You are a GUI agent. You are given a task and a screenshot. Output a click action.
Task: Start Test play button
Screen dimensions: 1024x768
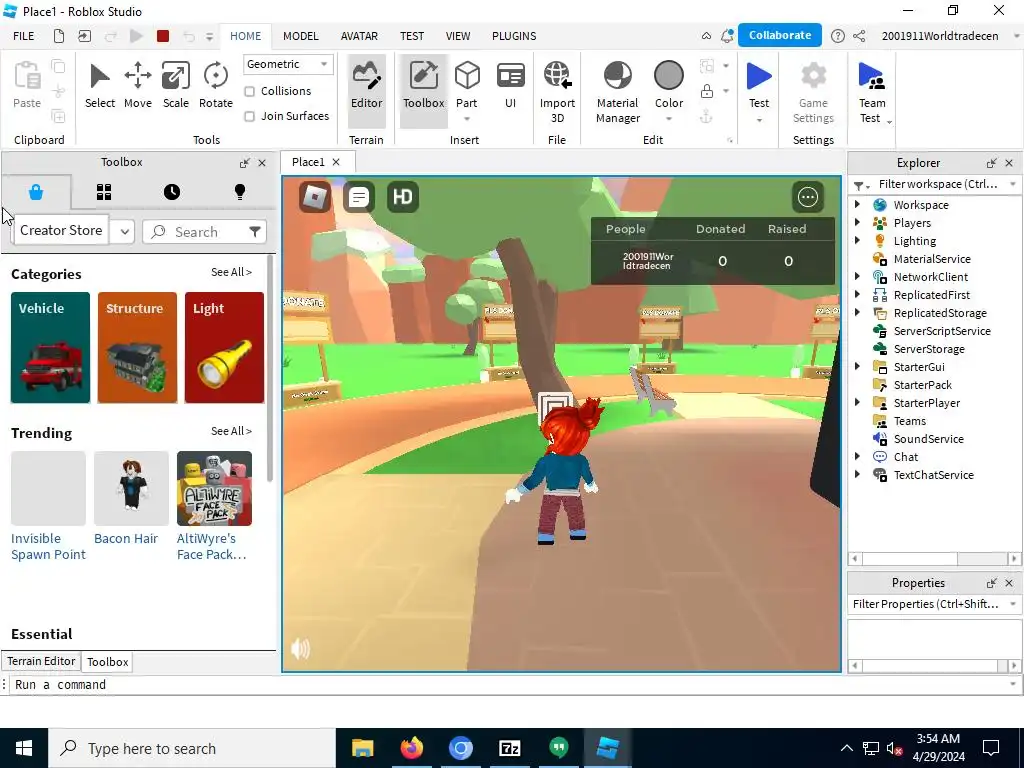pyautogui.click(x=759, y=77)
